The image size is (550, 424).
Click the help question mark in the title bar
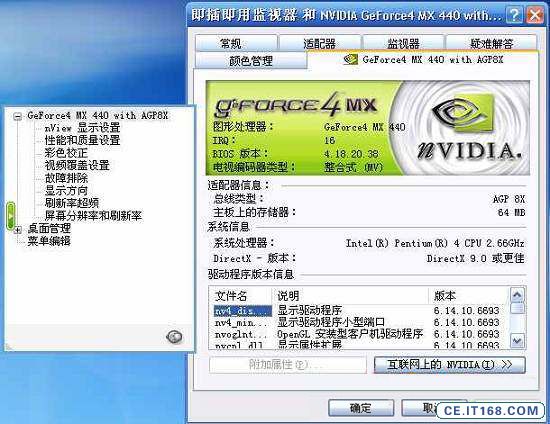514,15
